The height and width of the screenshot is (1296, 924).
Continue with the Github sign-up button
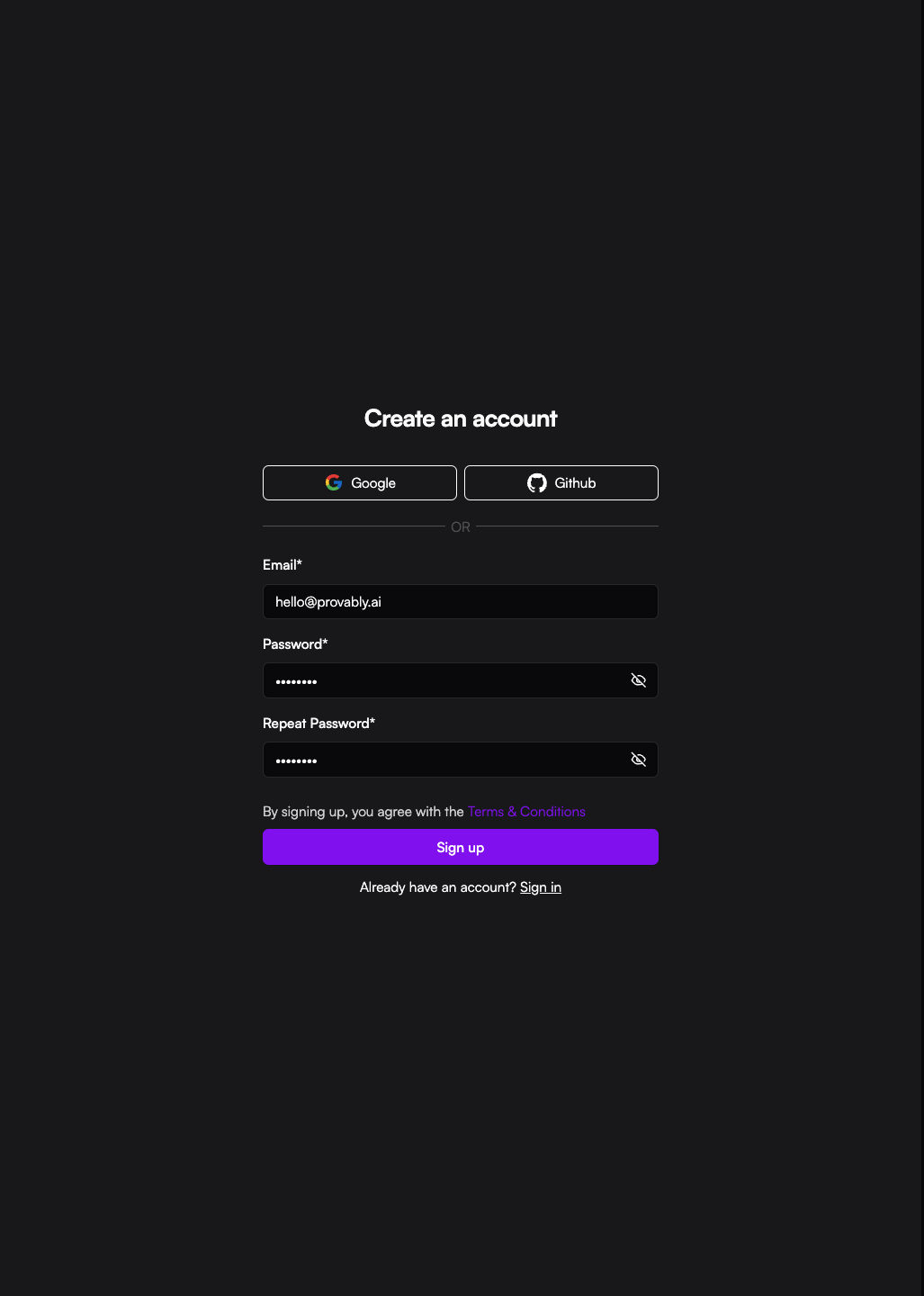(x=561, y=482)
